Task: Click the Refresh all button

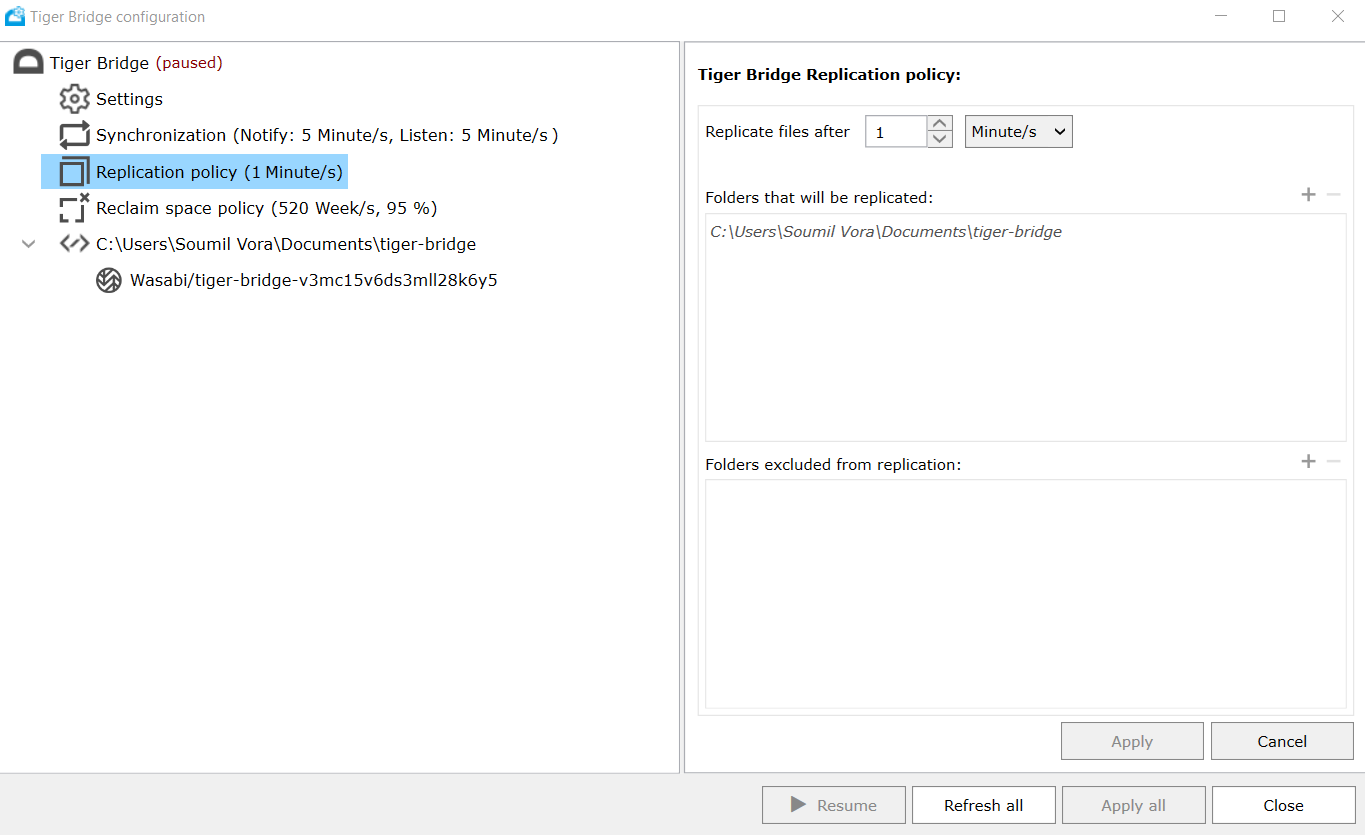Action: [x=983, y=805]
